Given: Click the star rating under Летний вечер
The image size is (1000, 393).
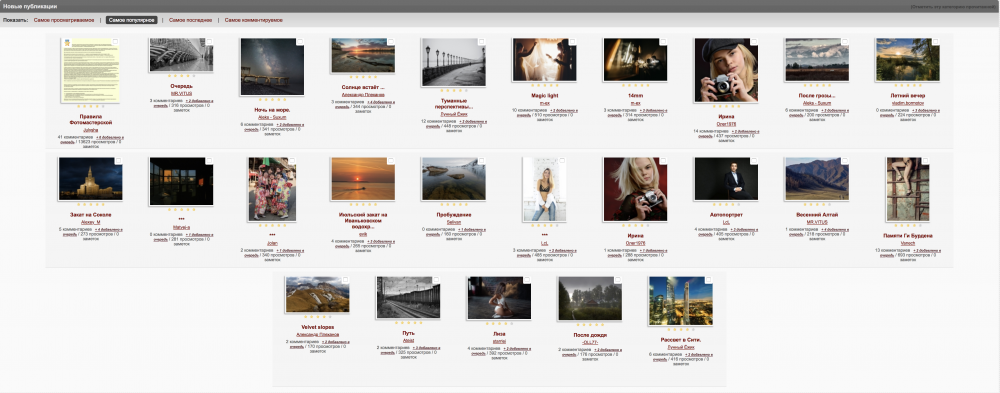Looking at the screenshot, I should coord(908,85).
